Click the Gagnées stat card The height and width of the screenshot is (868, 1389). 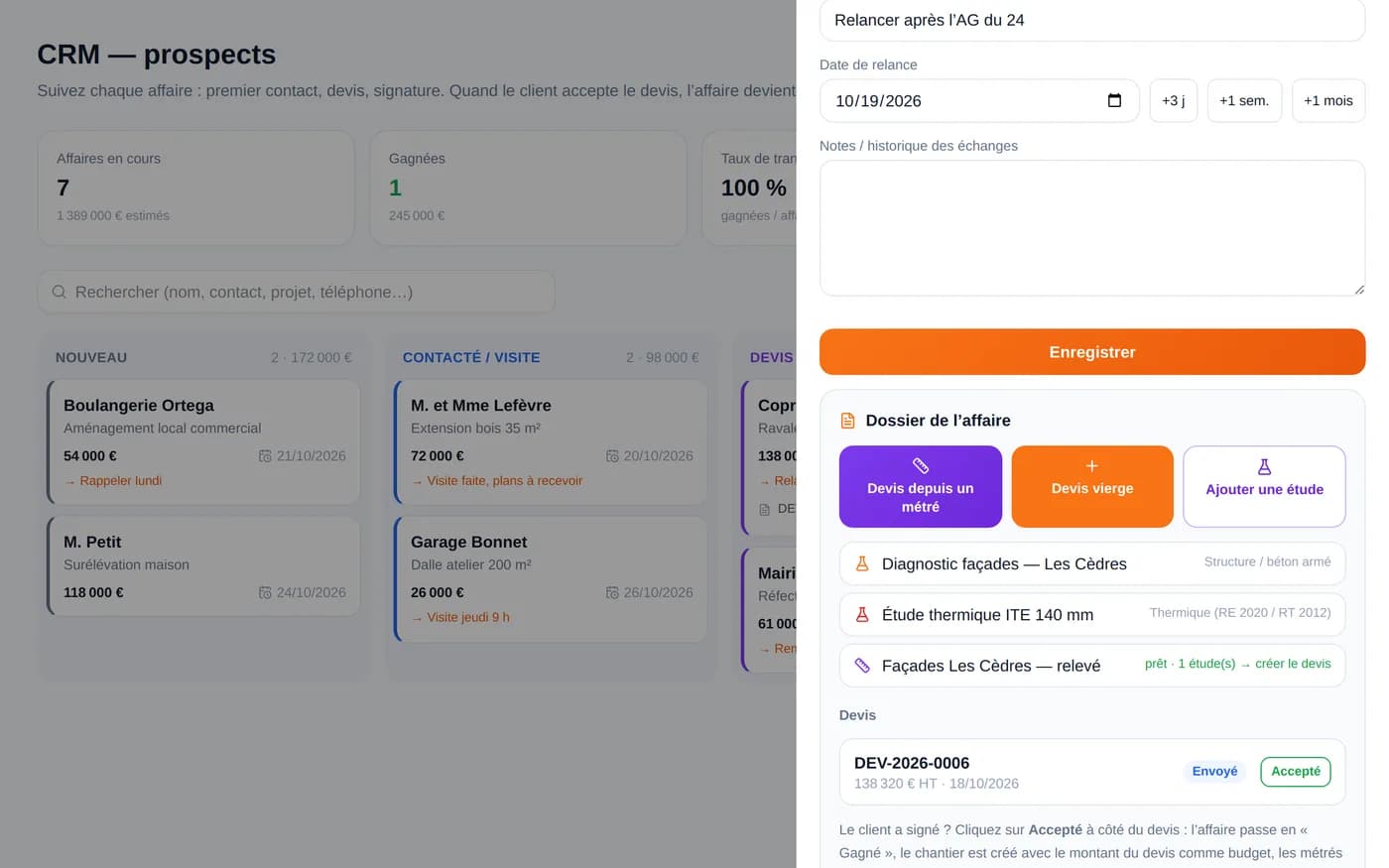(528, 187)
